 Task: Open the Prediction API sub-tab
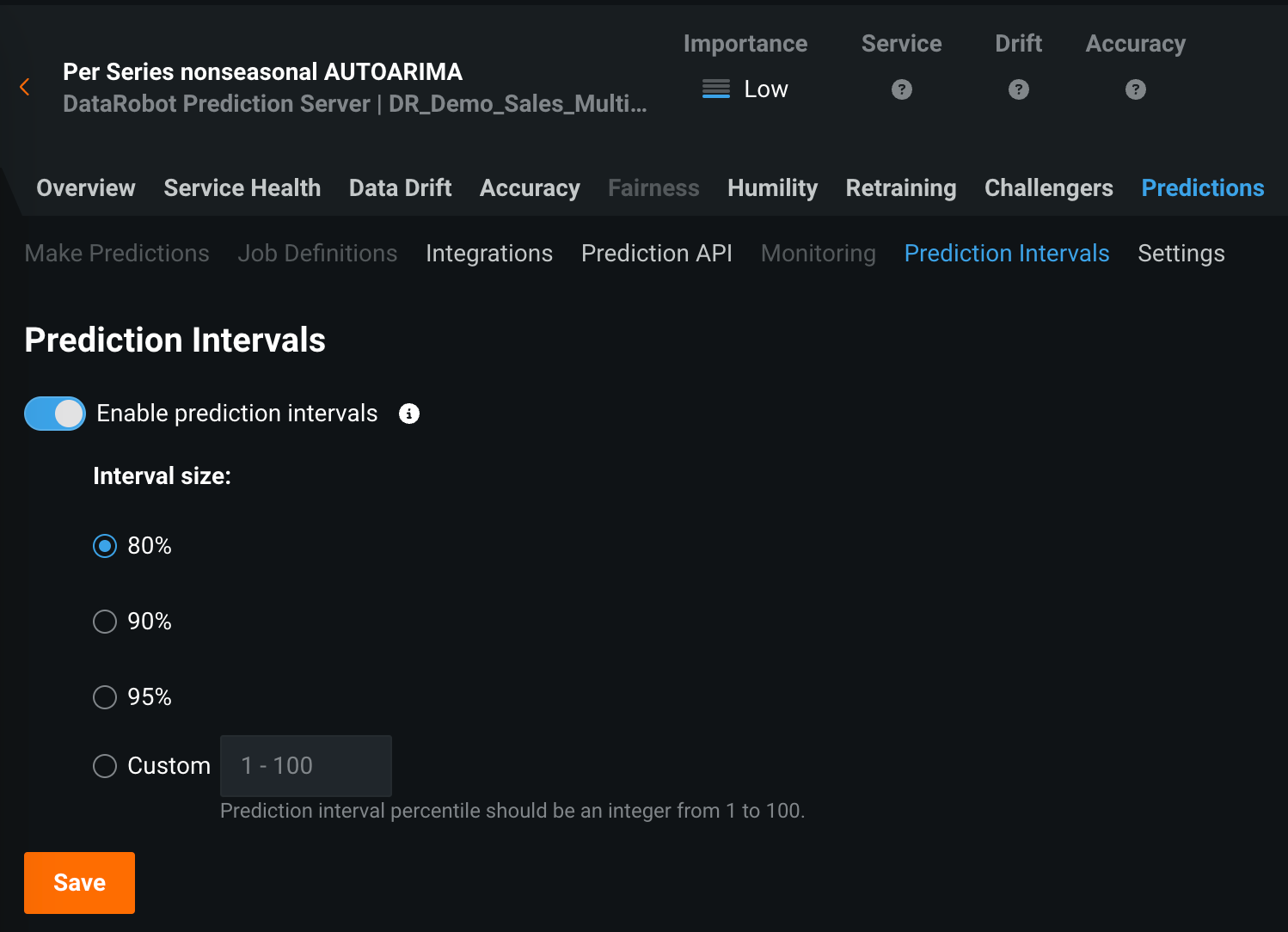657,254
